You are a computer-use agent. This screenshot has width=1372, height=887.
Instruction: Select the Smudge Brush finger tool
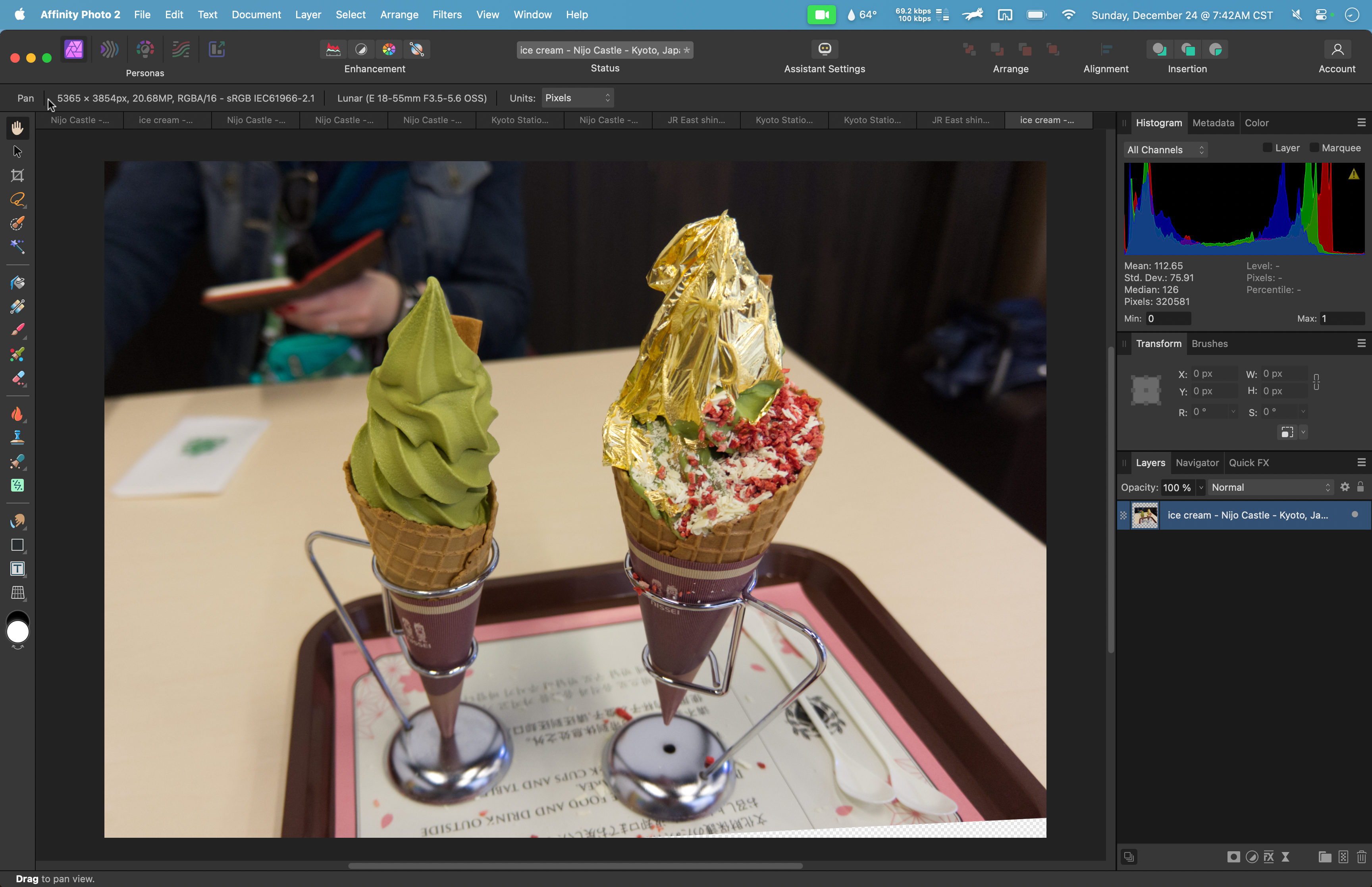click(x=17, y=521)
